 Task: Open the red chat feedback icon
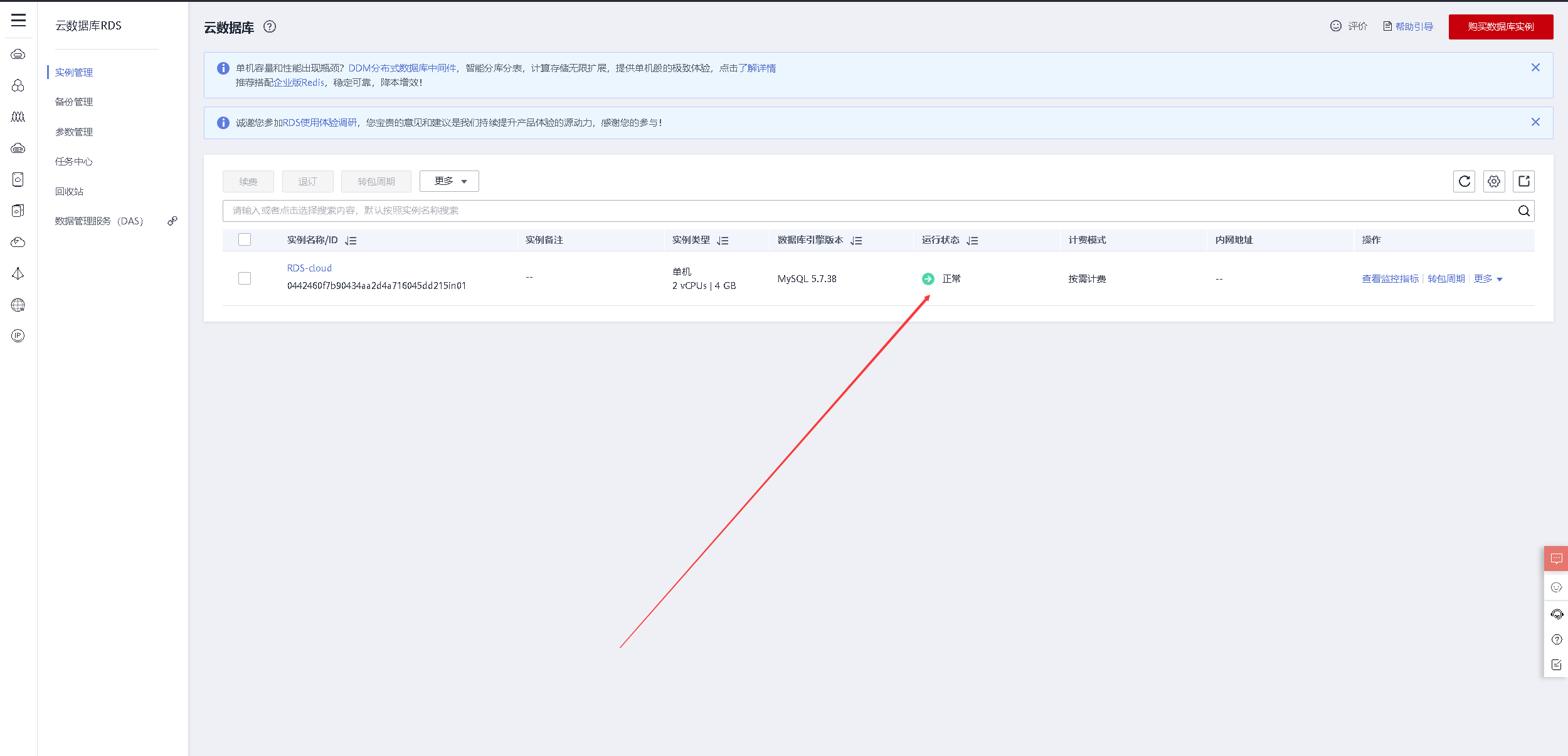[1556, 559]
